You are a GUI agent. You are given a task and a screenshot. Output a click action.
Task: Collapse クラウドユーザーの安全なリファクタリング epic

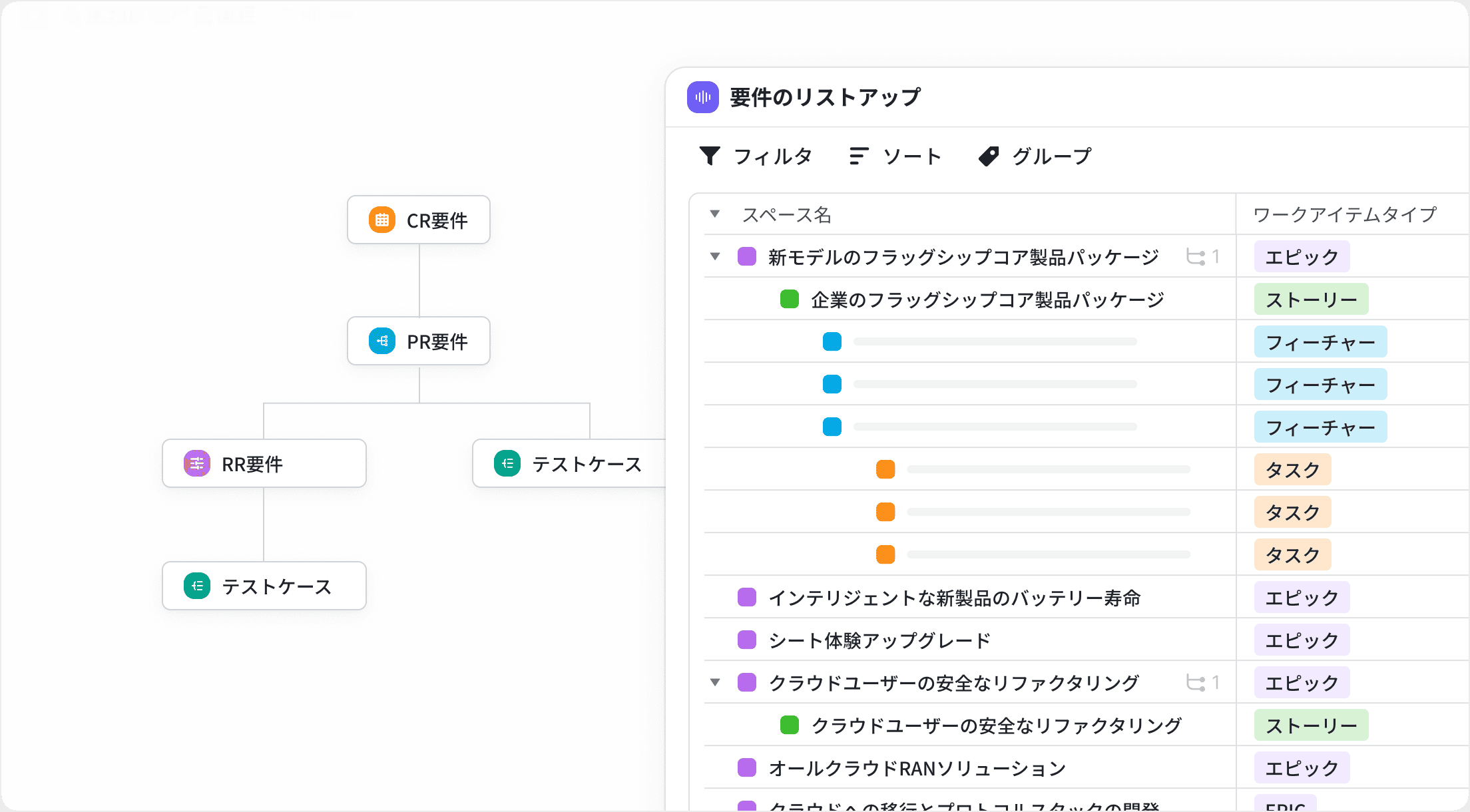point(714,682)
